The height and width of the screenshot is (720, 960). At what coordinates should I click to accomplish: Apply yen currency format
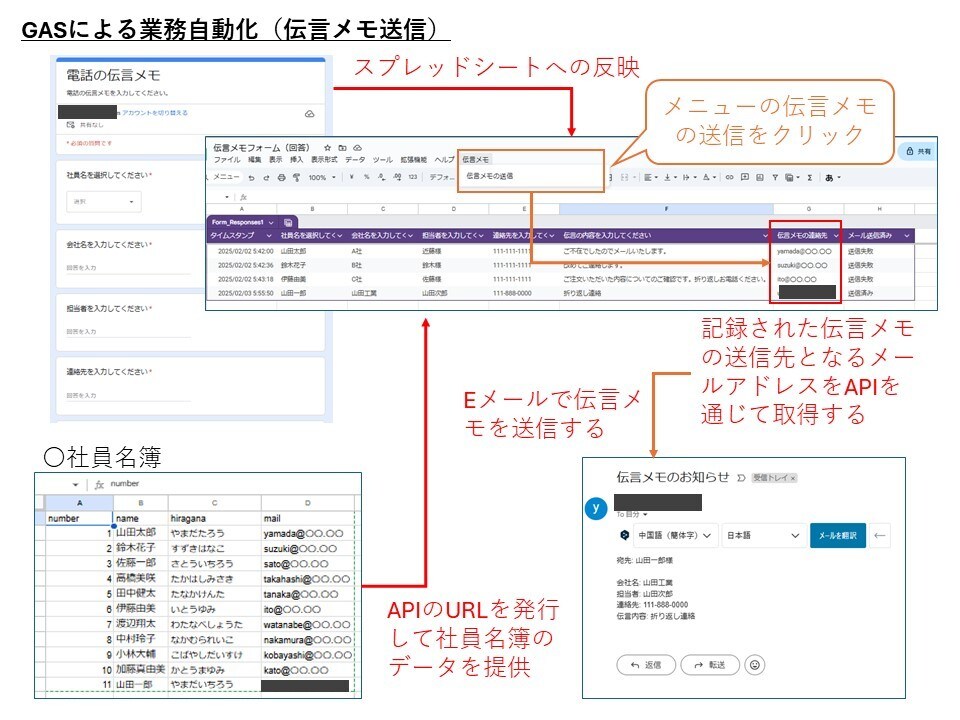click(x=351, y=177)
